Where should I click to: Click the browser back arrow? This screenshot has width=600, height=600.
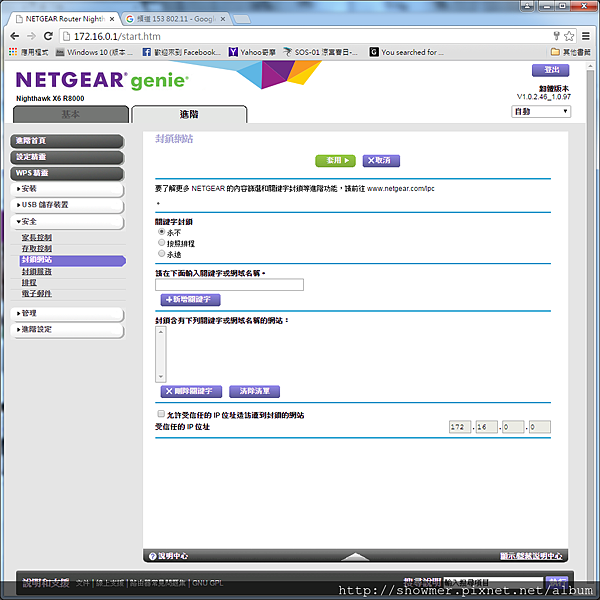point(15,36)
